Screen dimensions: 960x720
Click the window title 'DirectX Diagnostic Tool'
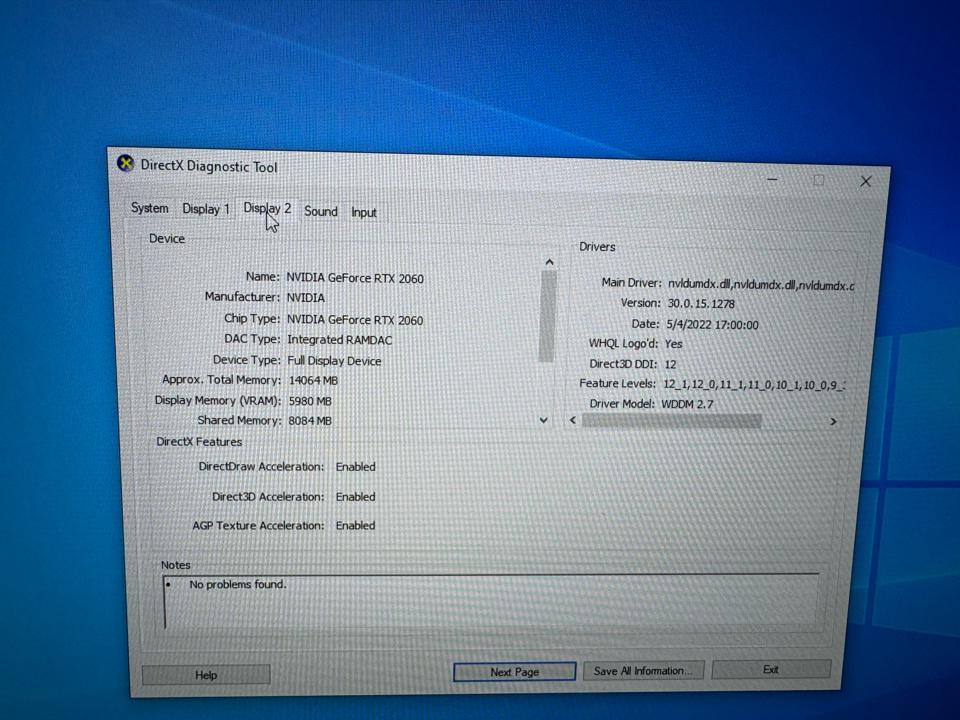click(x=209, y=167)
